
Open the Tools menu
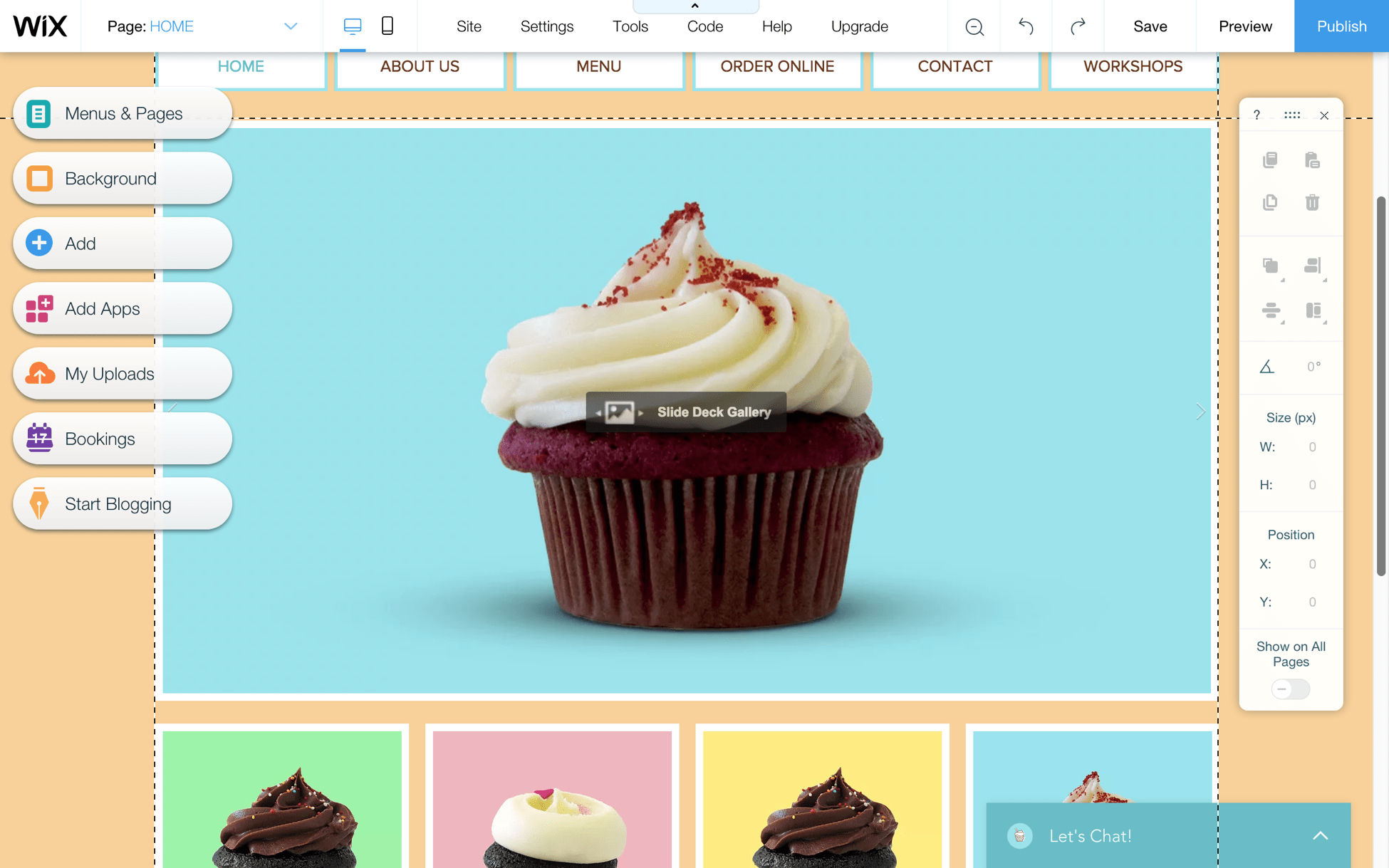pyautogui.click(x=630, y=26)
